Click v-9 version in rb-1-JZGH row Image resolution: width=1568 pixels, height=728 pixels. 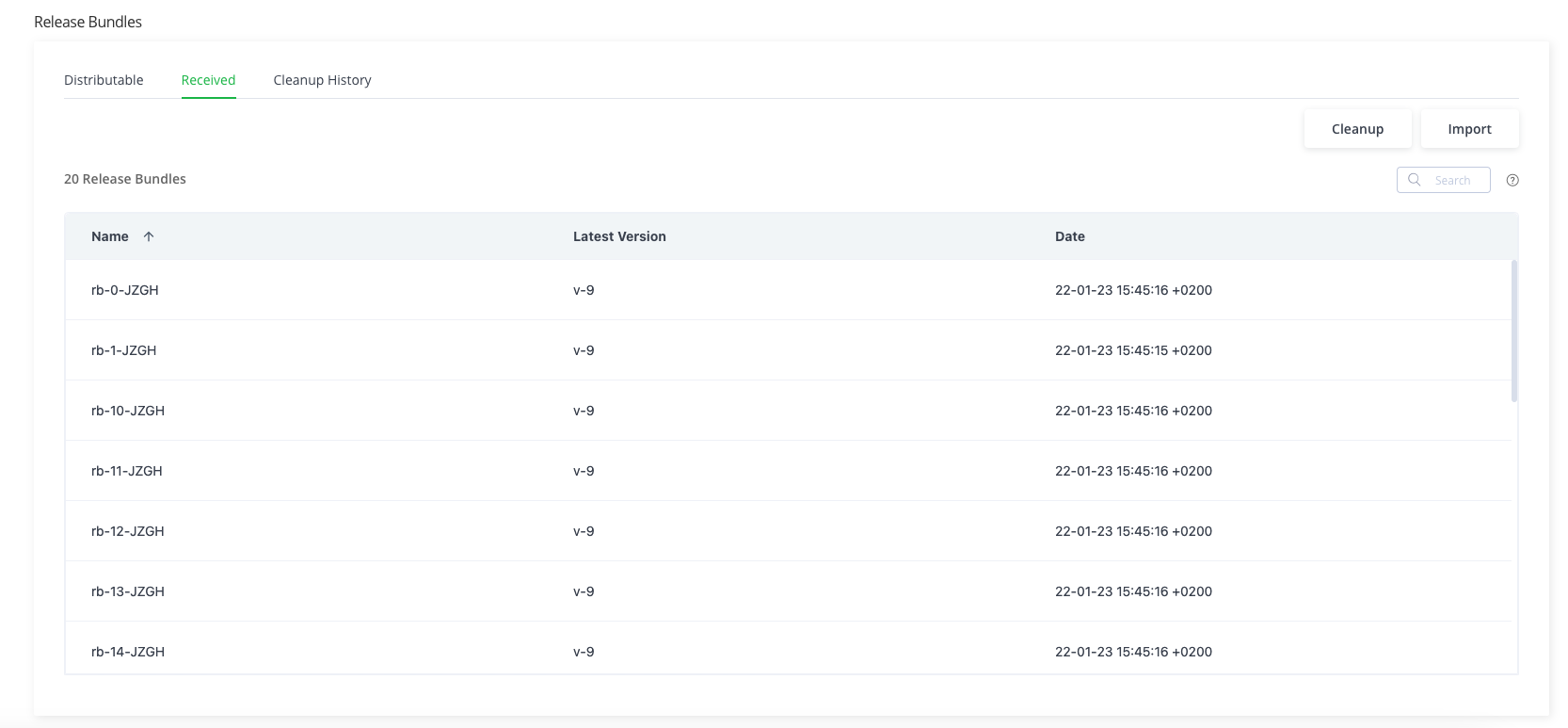584,350
